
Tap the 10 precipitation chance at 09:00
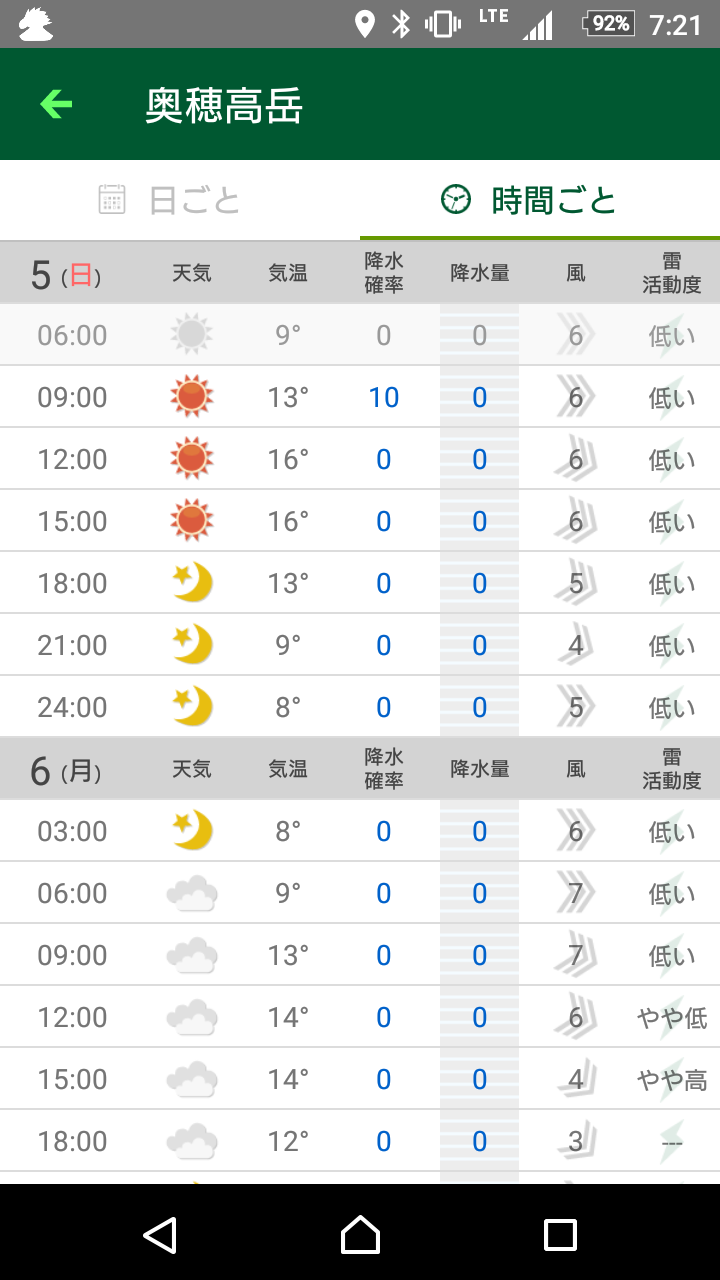pos(383,397)
